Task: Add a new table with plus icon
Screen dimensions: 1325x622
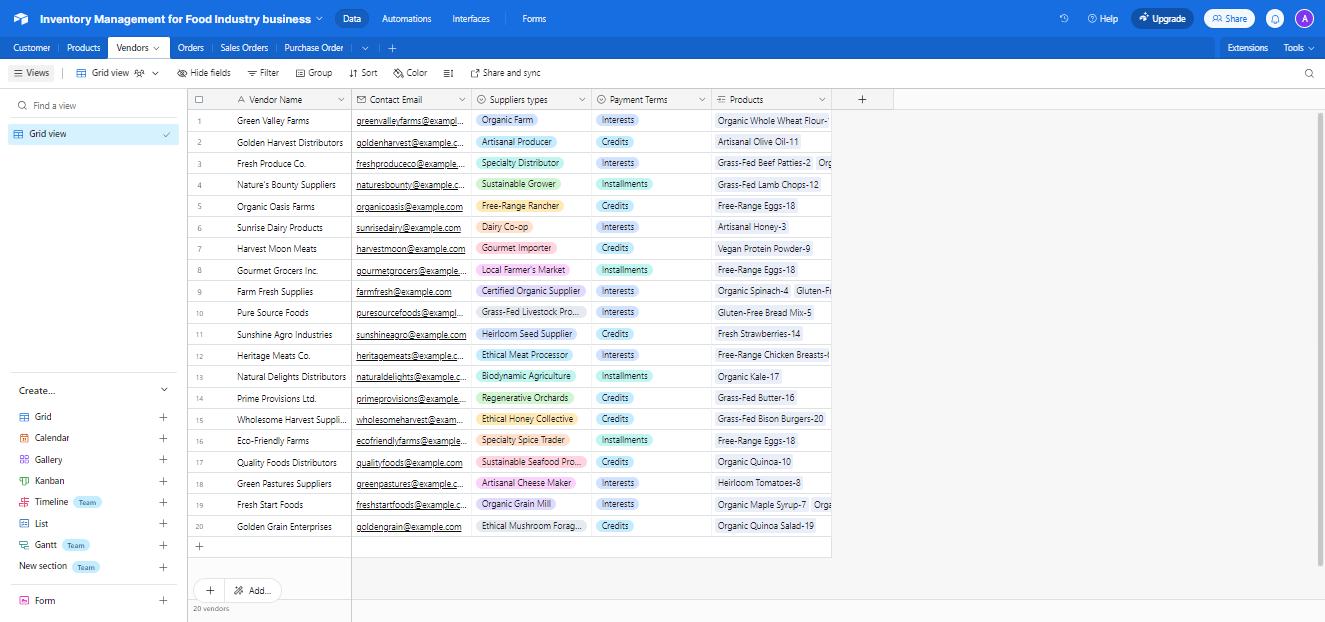Action: pos(392,48)
